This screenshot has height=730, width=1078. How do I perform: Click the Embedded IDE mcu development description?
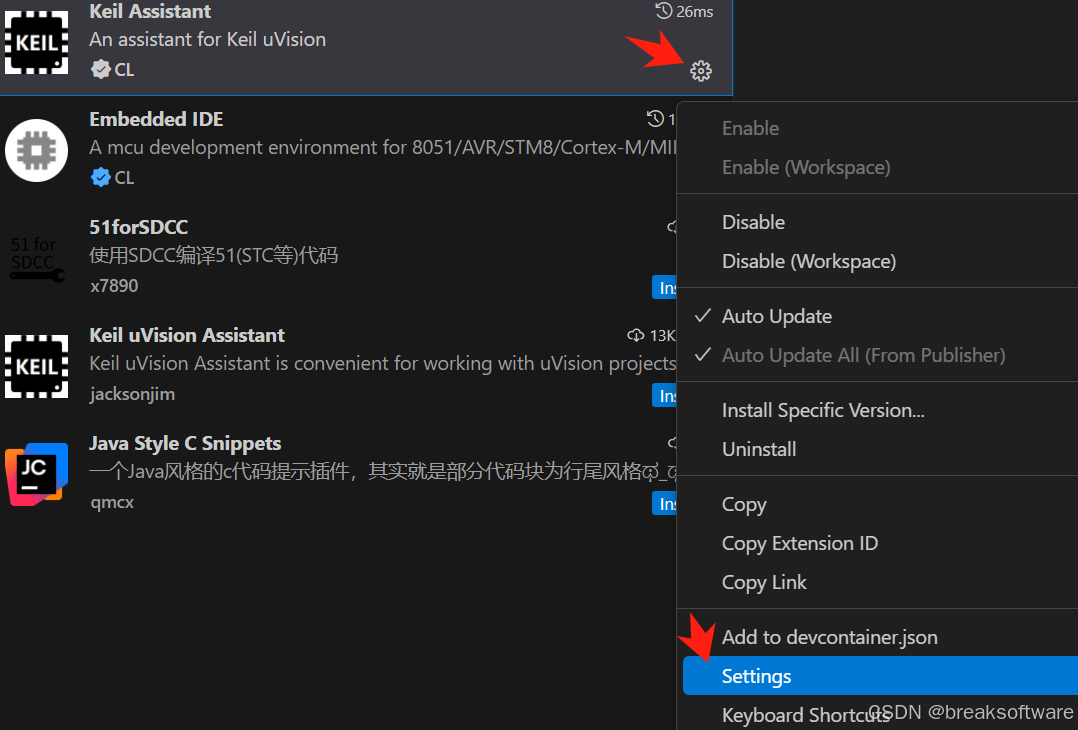(x=383, y=147)
